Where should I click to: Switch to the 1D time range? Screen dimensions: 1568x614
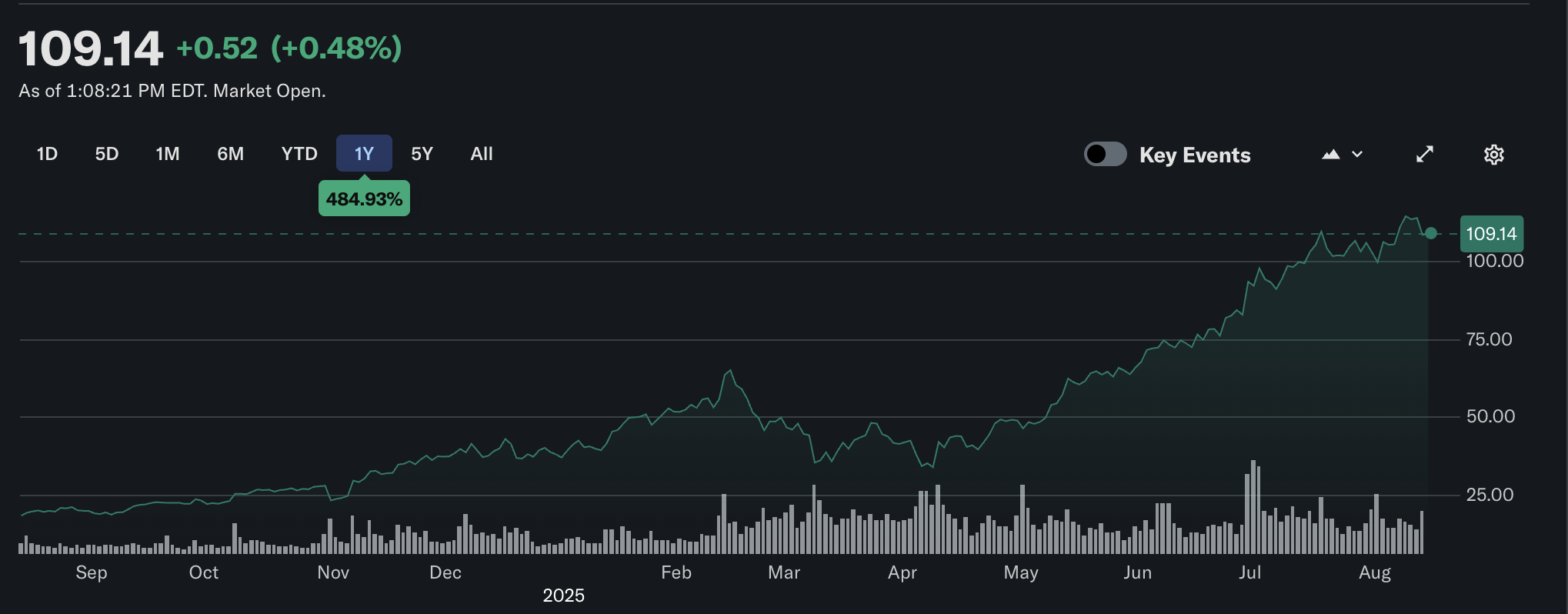47,153
